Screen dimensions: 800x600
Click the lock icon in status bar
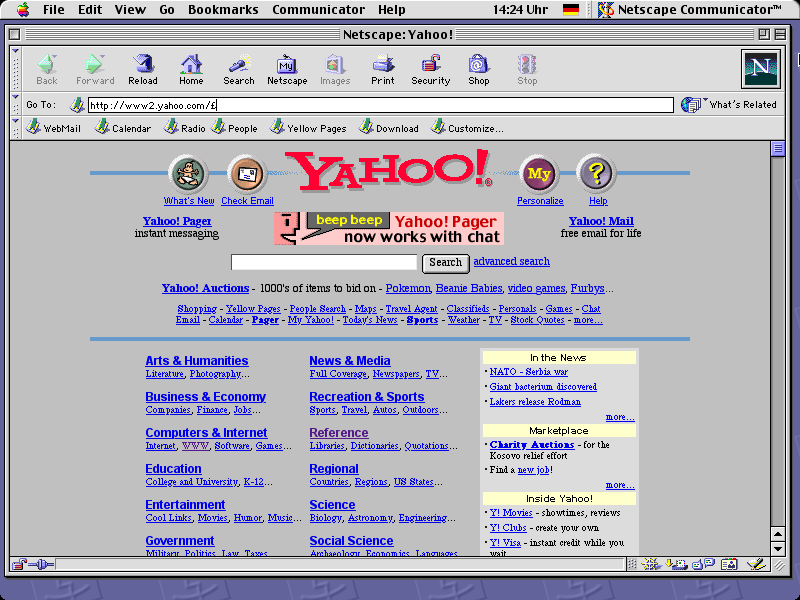click(19, 564)
